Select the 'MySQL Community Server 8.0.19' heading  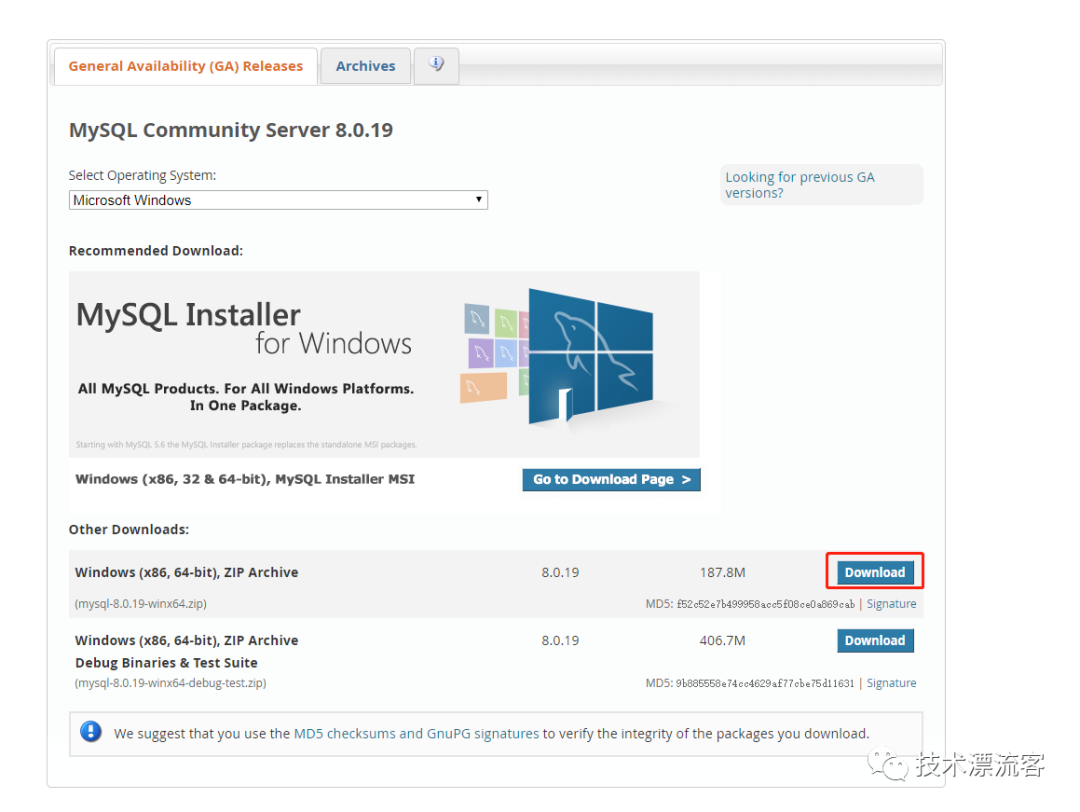coord(231,130)
